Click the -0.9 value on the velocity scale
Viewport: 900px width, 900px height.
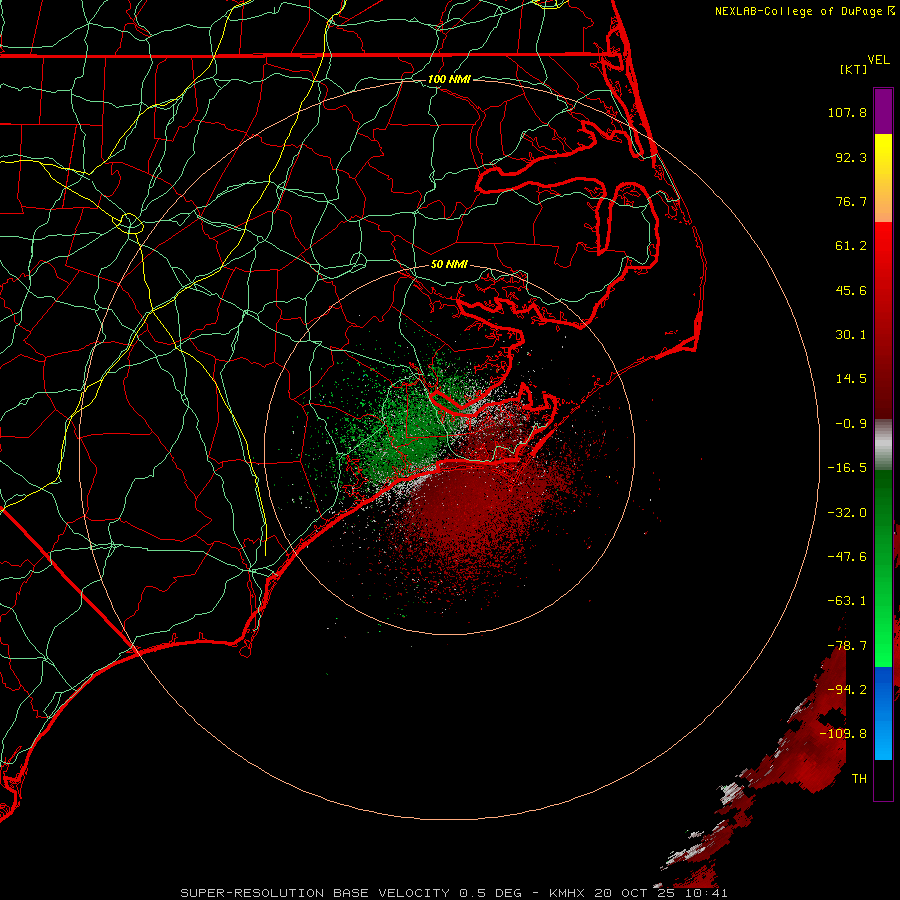pos(851,424)
